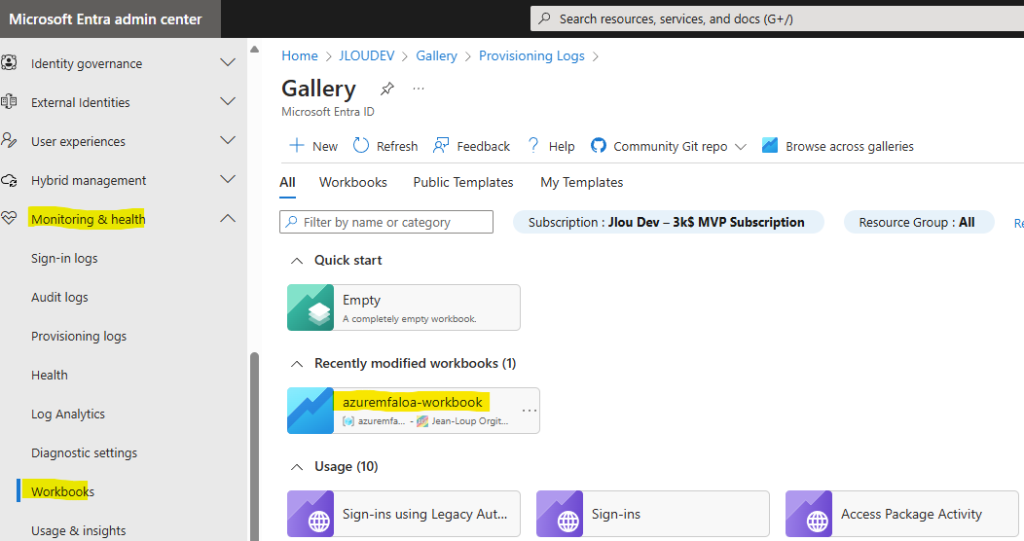Open azuremfaloa-workbook tile ellipsis menu
The height and width of the screenshot is (541, 1024).
tap(530, 410)
